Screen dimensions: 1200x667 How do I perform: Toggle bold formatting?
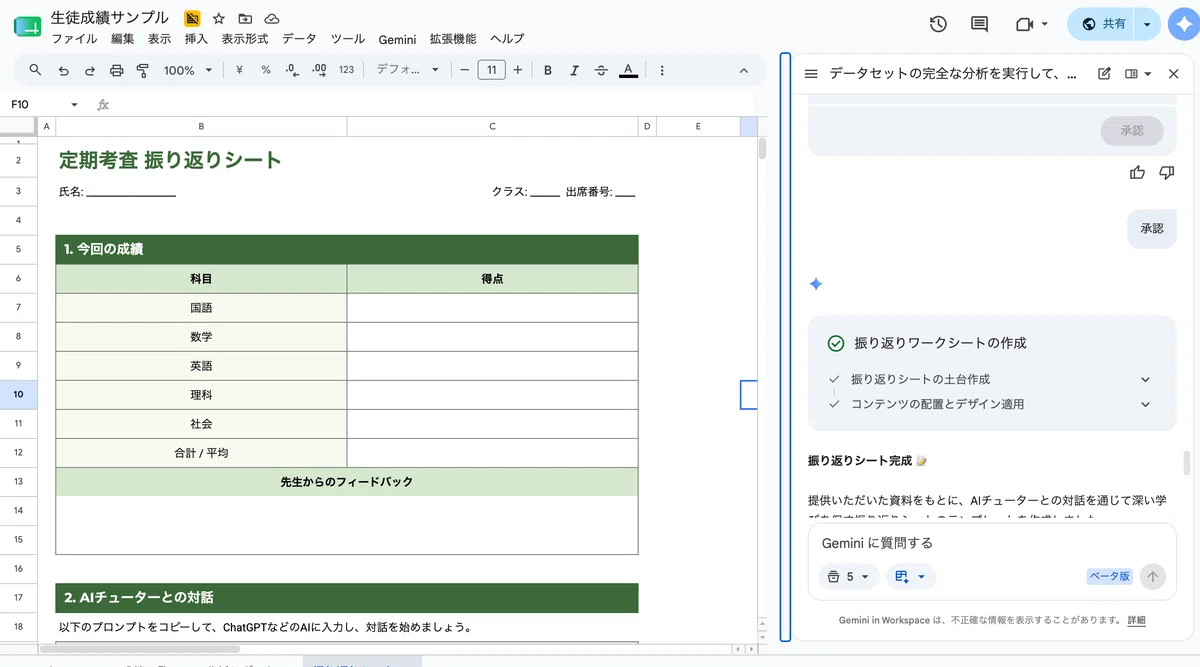tap(548, 70)
